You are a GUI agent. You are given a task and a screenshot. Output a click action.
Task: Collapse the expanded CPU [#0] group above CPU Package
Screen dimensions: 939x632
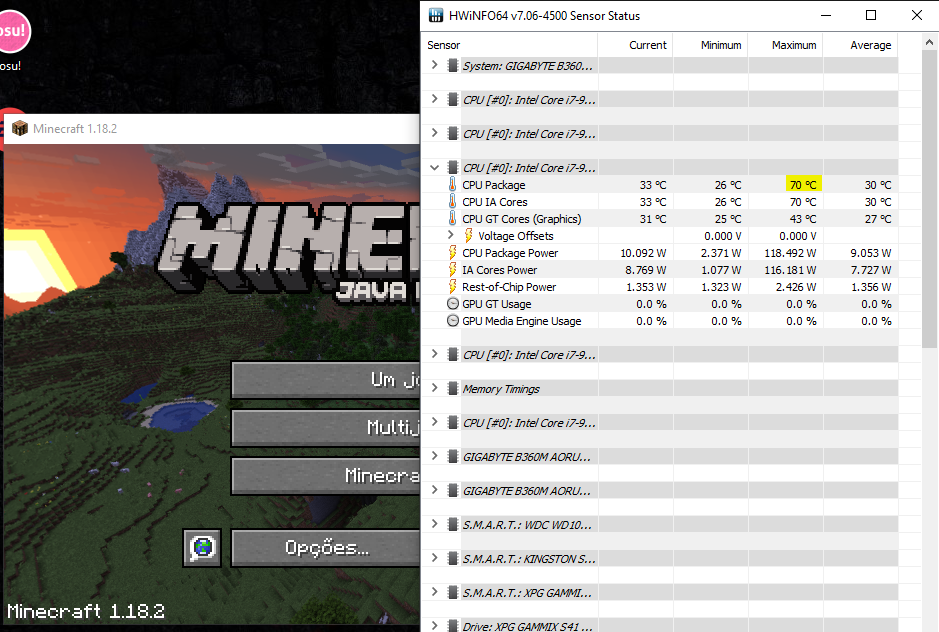click(x=435, y=167)
